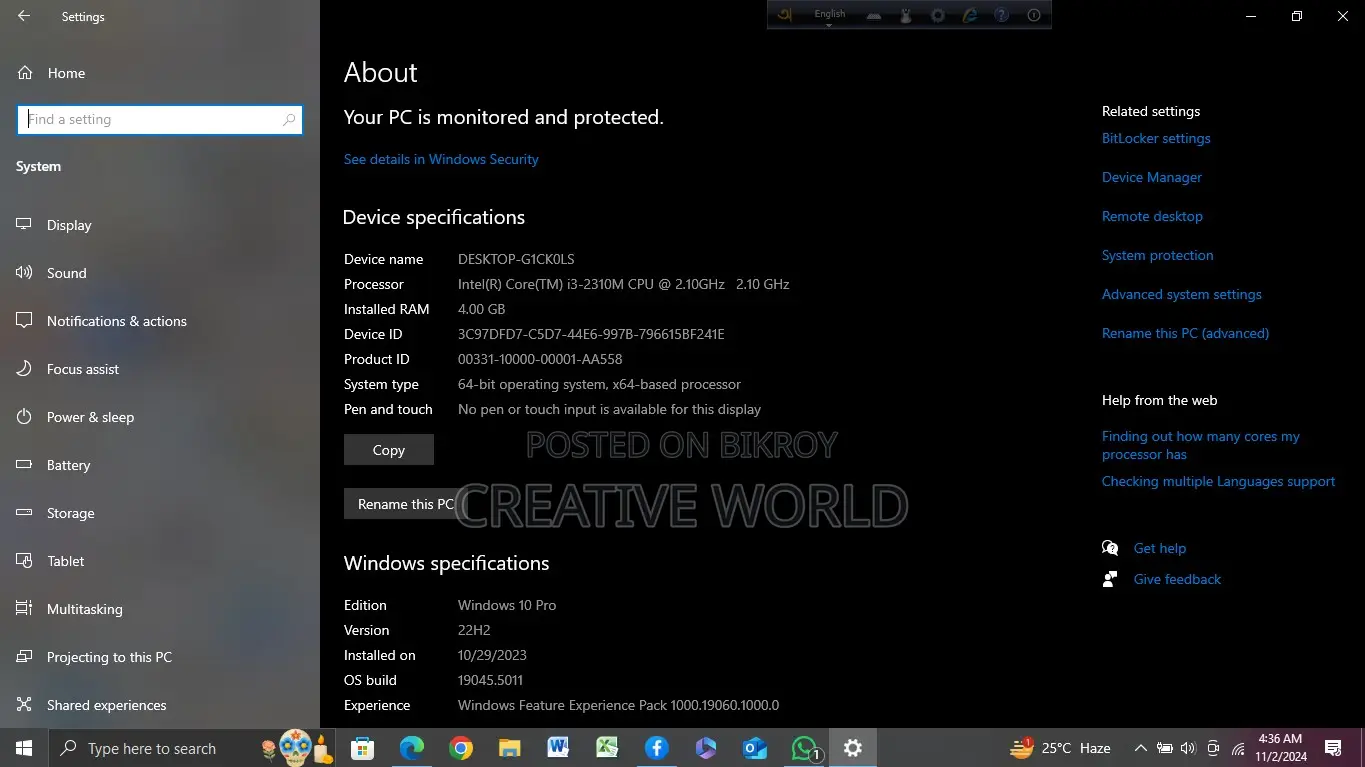Click the Internet Explorer icon in floating bar
This screenshot has height=767, width=1365.
969,15
